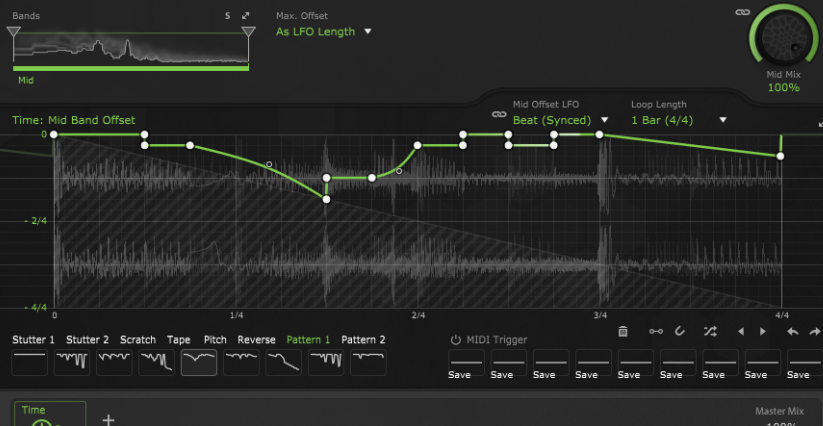This screenshot has height=426, width=823.
Task: Click the Mid Mix knob
Action: [782, 39]
